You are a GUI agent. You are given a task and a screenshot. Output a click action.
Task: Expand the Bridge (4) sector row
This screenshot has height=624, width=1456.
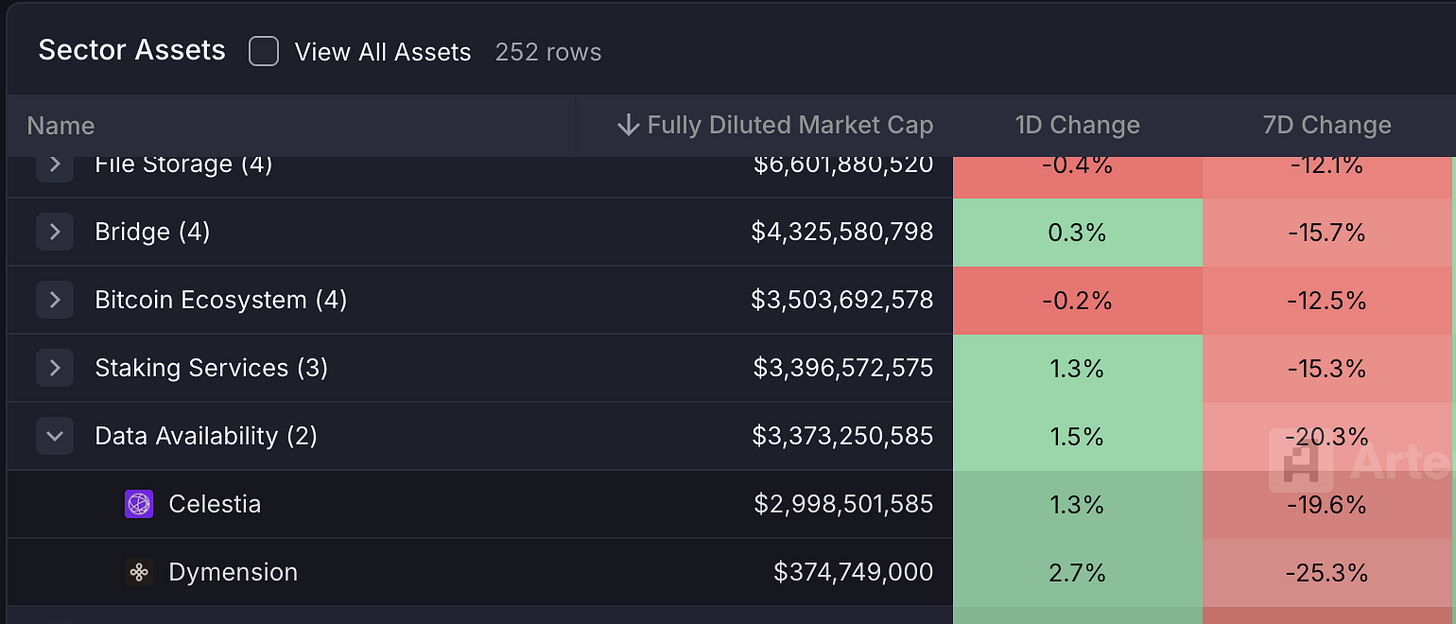[x=55, y=232]
